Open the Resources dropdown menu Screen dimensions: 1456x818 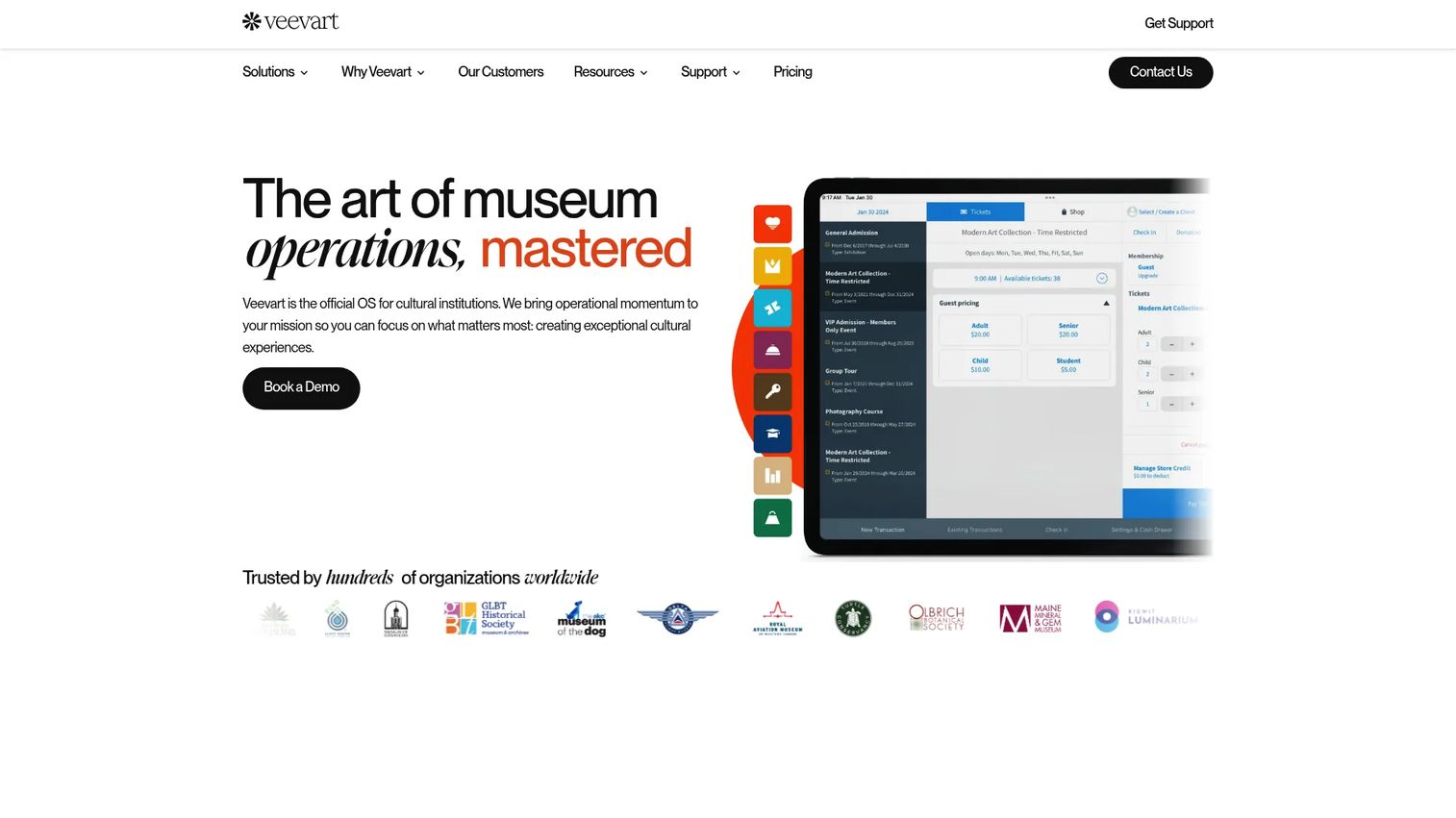point(611,72)
